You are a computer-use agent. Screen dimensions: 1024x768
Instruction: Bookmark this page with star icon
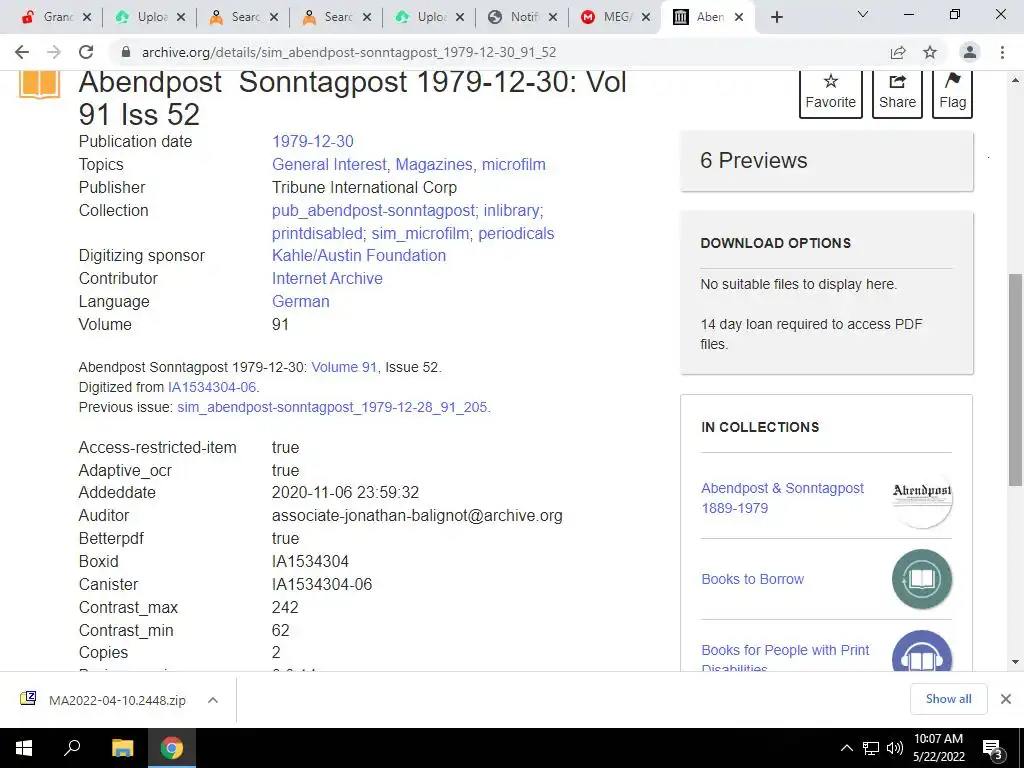930,52
